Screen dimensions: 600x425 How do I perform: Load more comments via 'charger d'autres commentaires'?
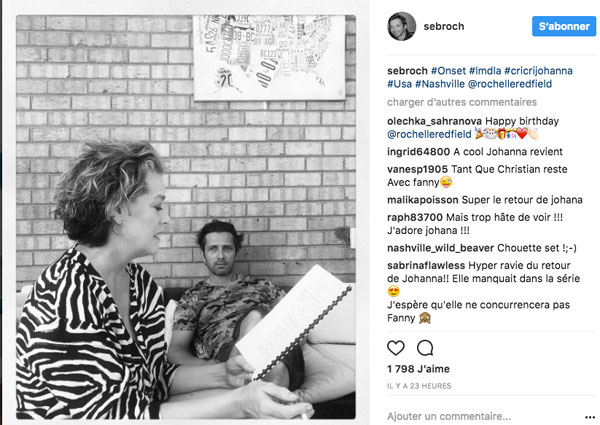462,102
